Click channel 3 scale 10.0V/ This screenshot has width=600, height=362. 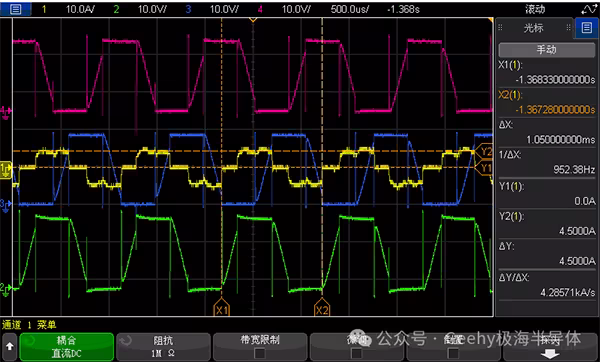[x=224, y=9]
